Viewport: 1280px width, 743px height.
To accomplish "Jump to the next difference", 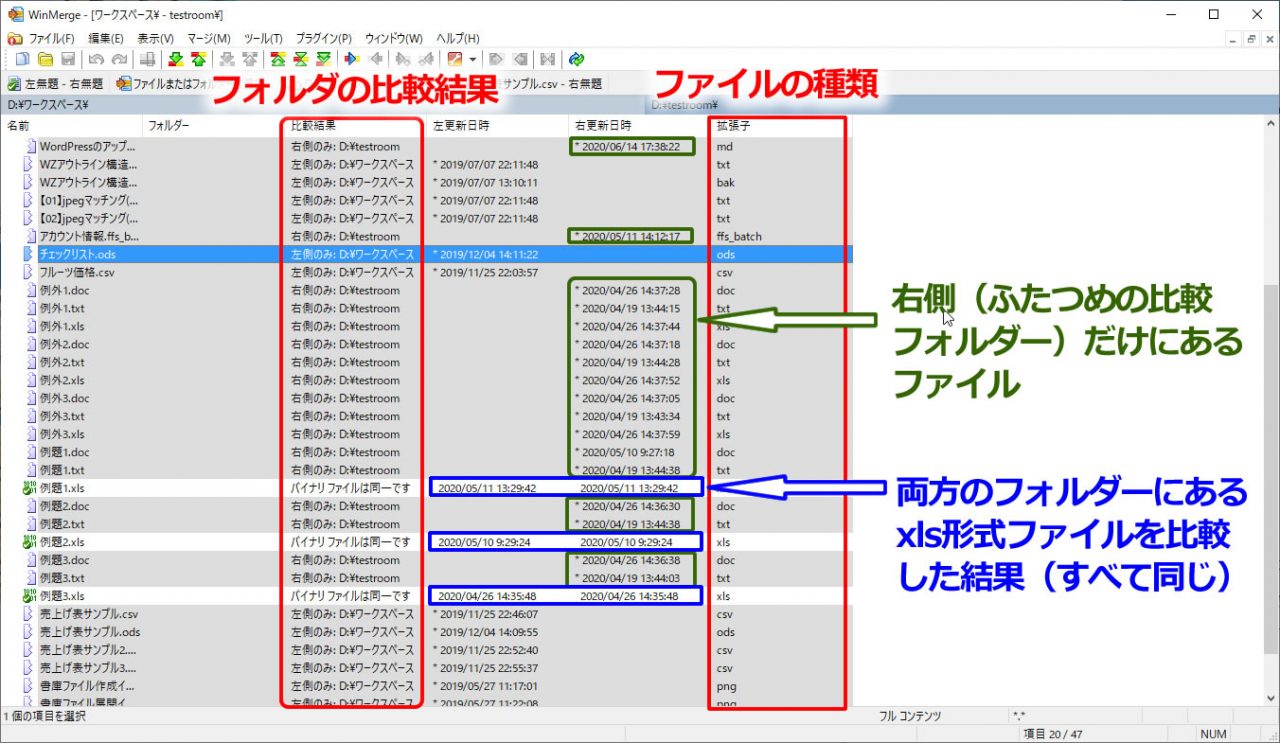I will pos(175,59).
